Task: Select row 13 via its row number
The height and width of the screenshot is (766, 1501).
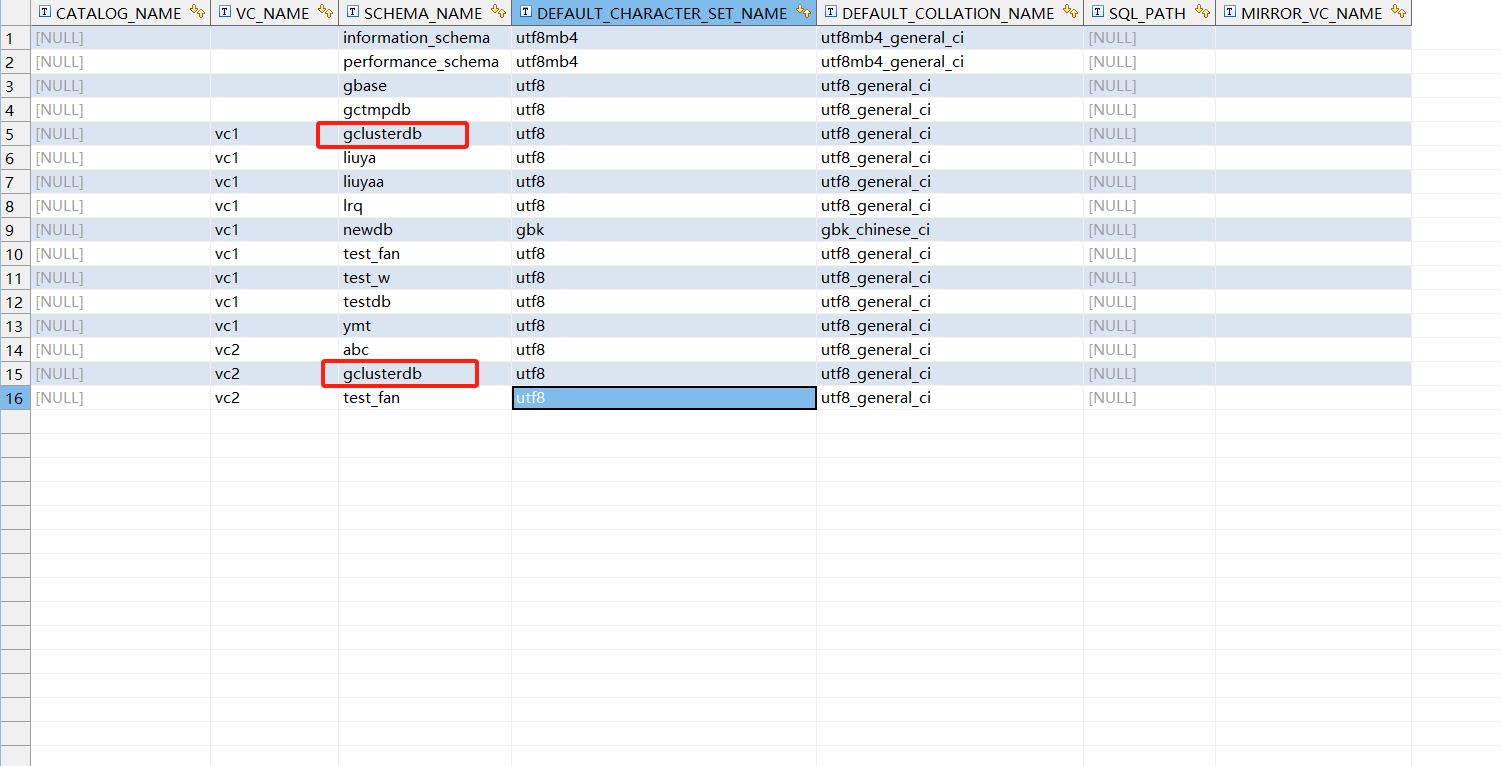Action: click(x=15, y=326)
